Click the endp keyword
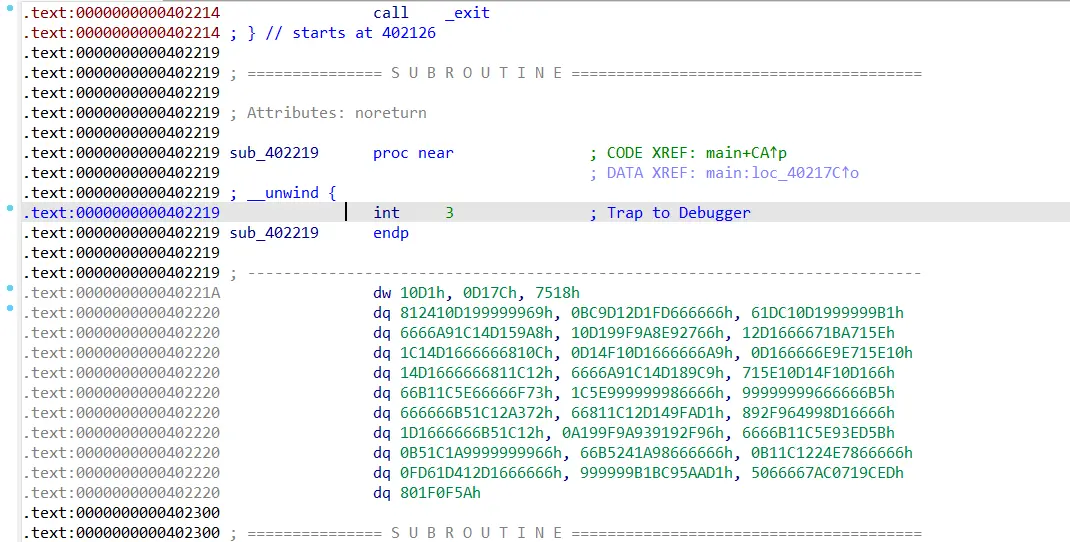1070x542 pixels. click(391, 233)
